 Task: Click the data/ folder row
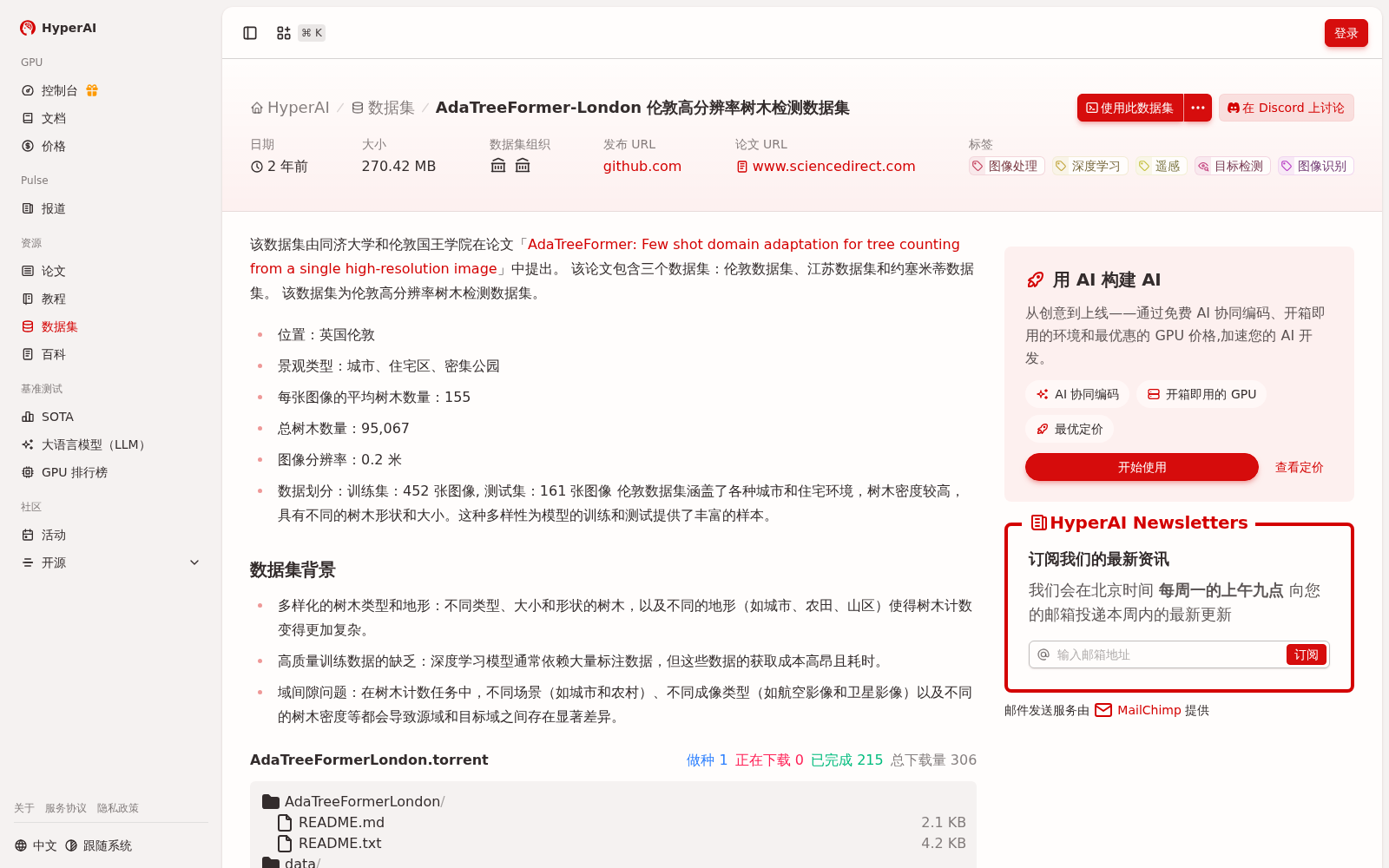[613, 863]
